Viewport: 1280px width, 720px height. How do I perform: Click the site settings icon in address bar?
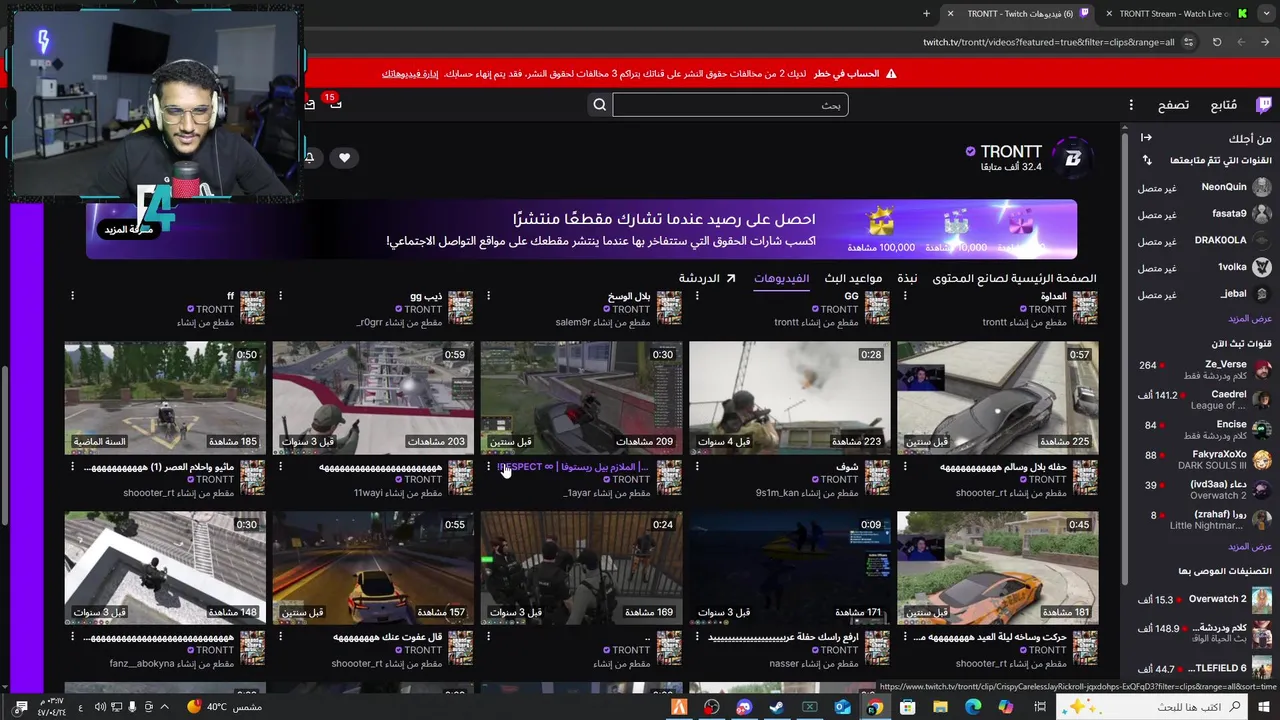pos(1188,42)
